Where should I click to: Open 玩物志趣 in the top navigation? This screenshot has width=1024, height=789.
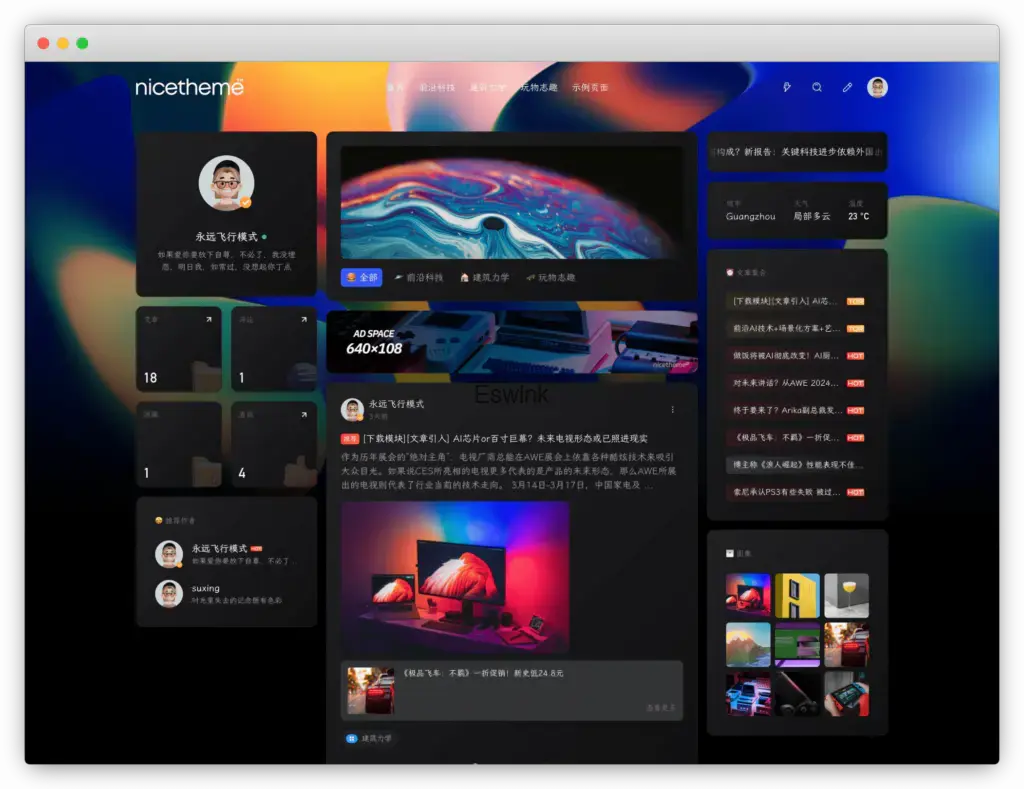coord(541,88)
